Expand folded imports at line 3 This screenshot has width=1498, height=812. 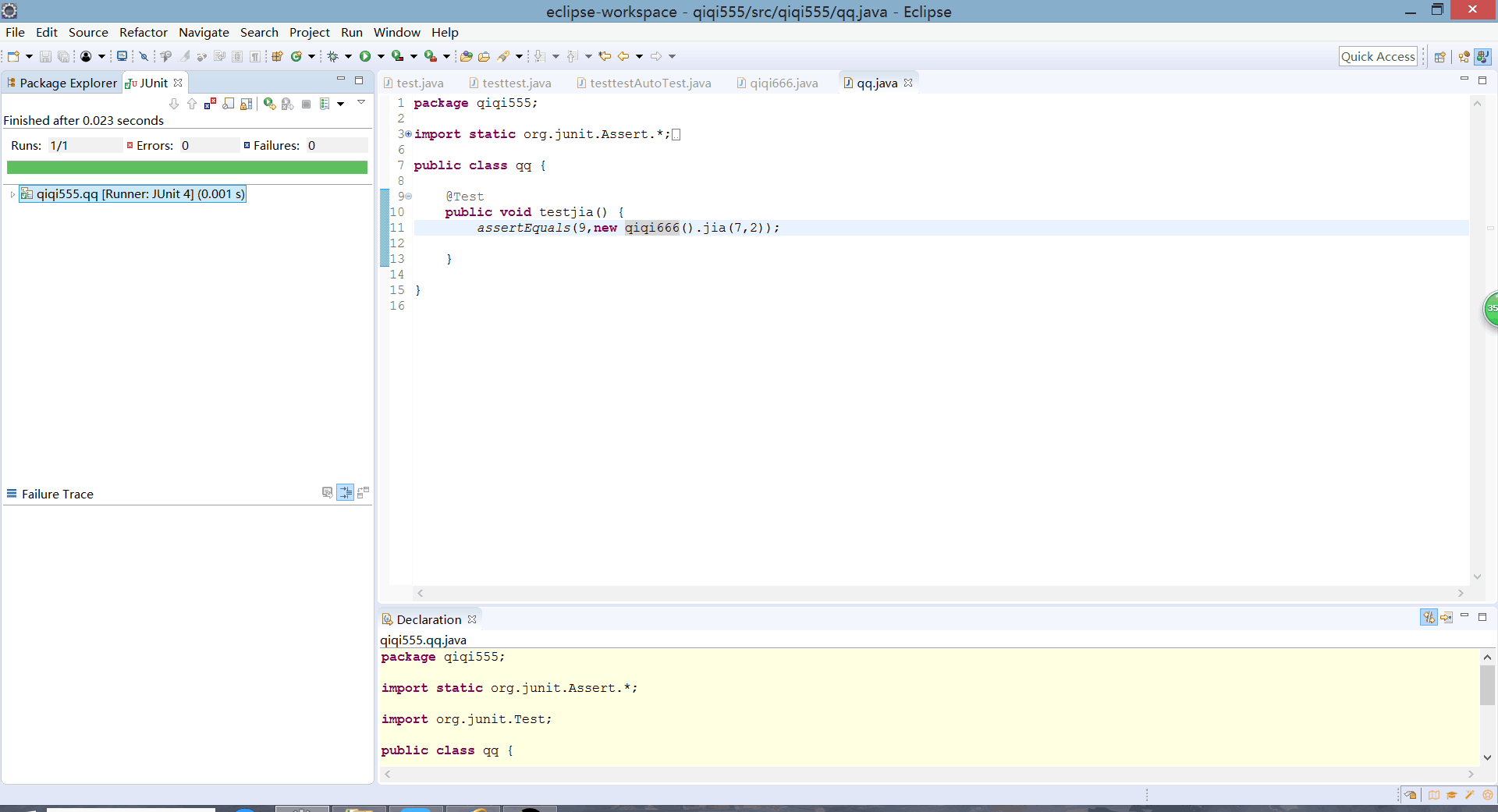pyautogui.click(x=408, y=134)
